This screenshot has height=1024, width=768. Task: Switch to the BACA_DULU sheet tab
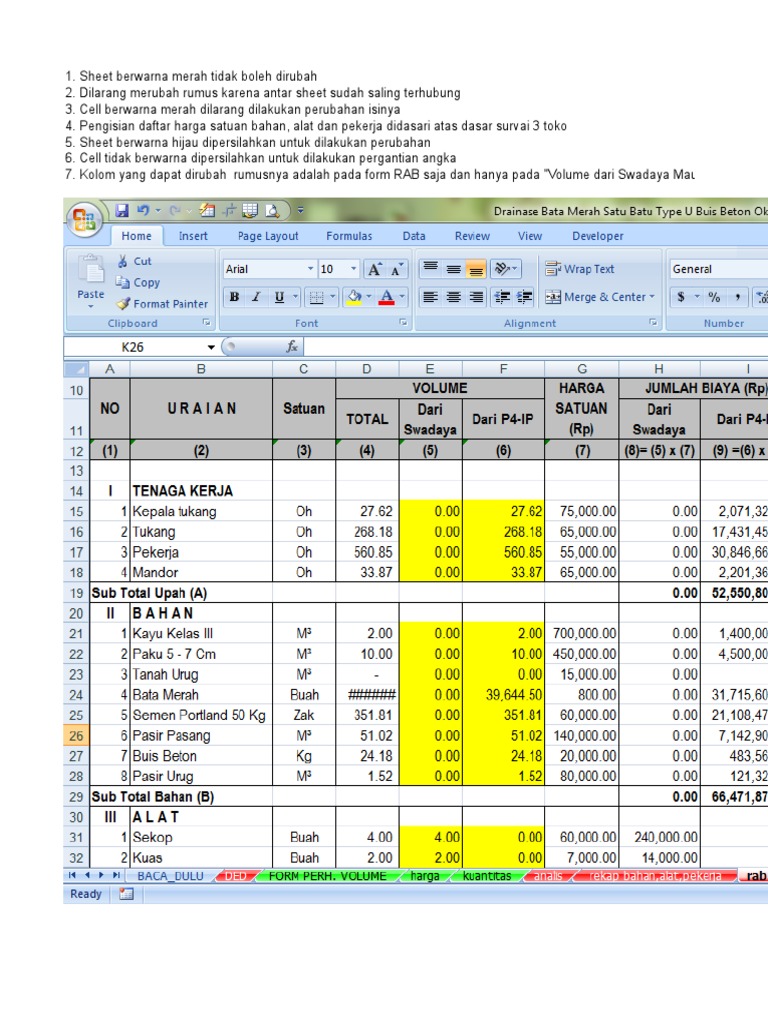tap(169, 876)
